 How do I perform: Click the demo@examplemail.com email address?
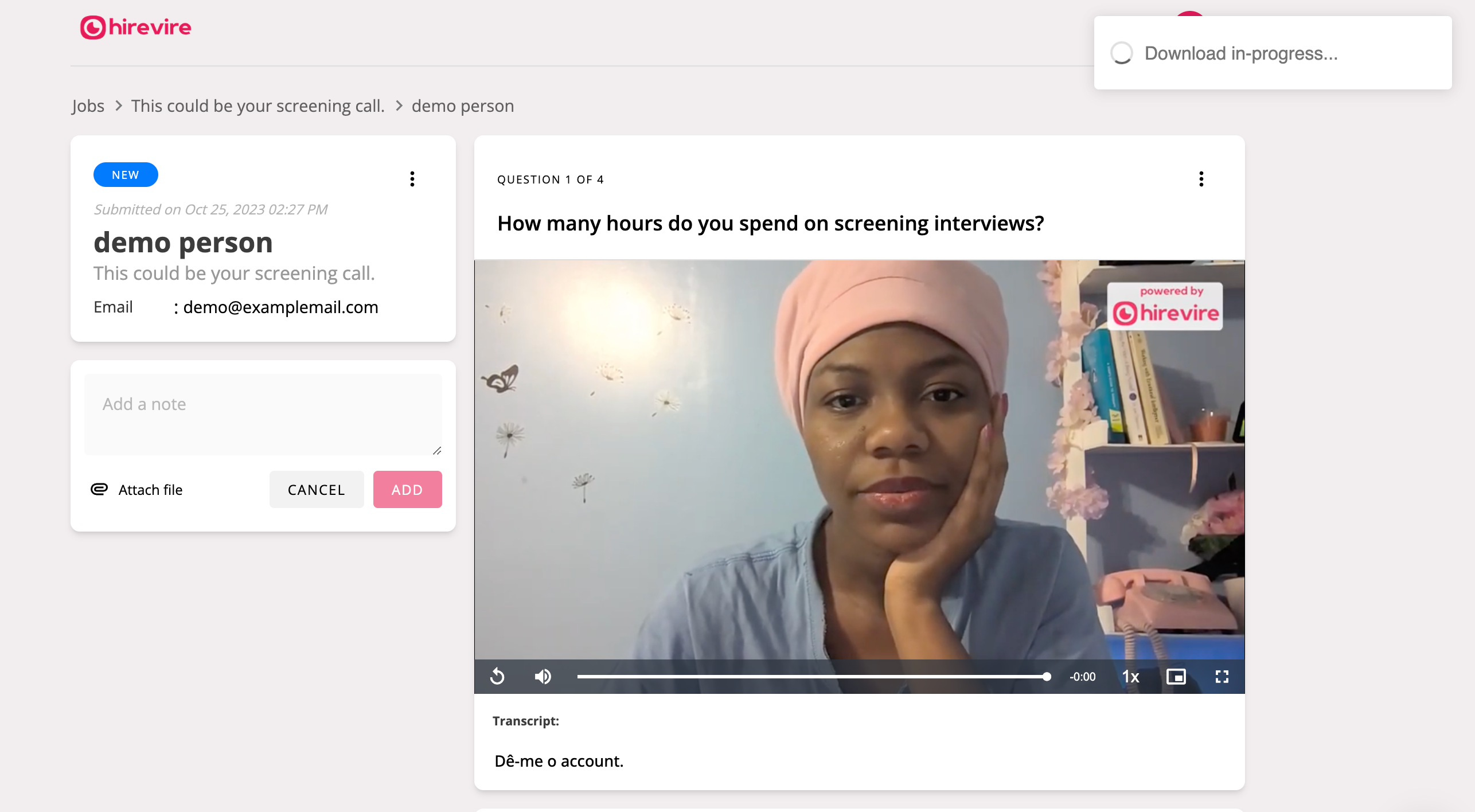pos(280,307)
